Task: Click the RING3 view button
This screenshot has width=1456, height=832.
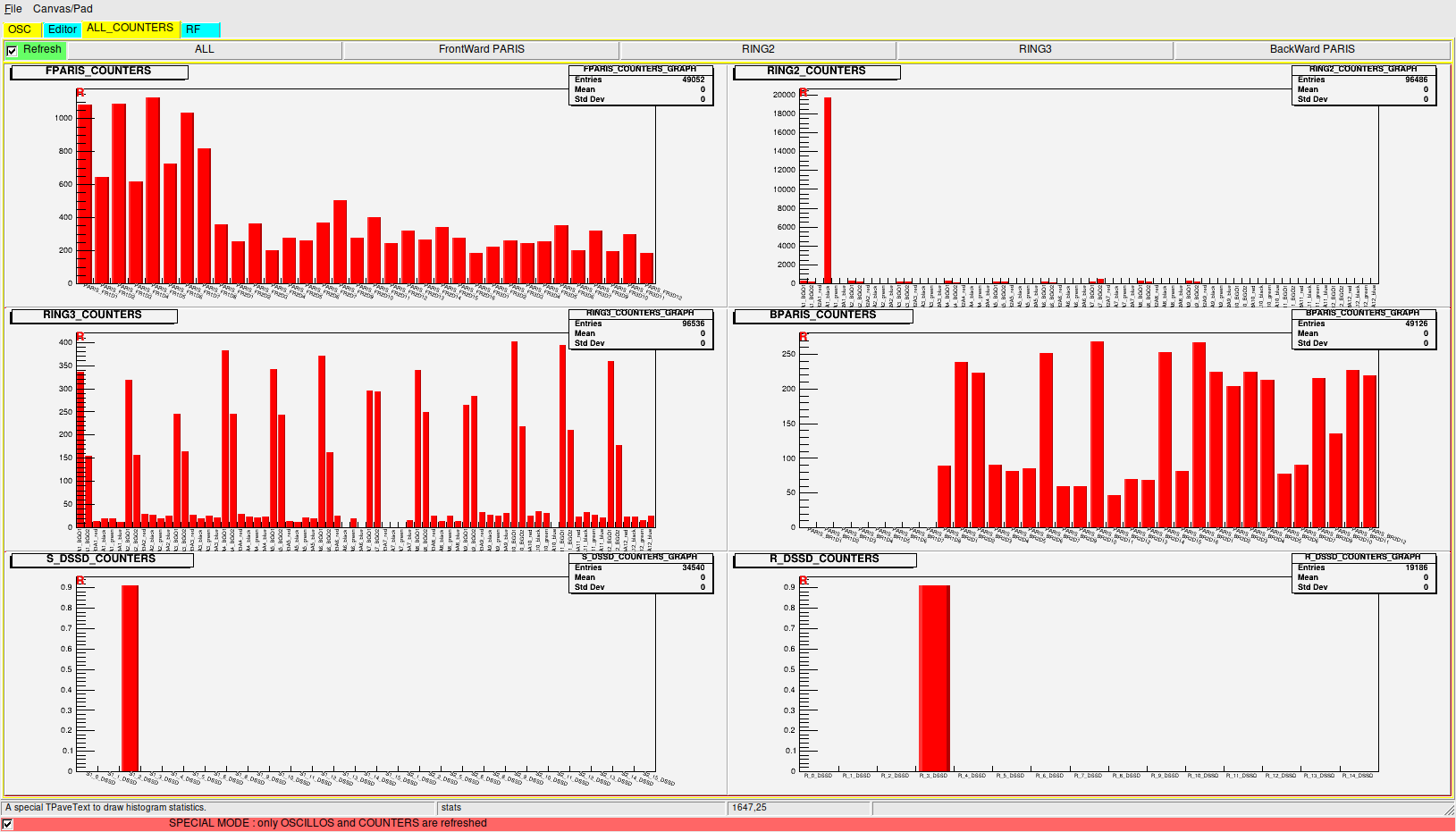Action: (1034, 50)
